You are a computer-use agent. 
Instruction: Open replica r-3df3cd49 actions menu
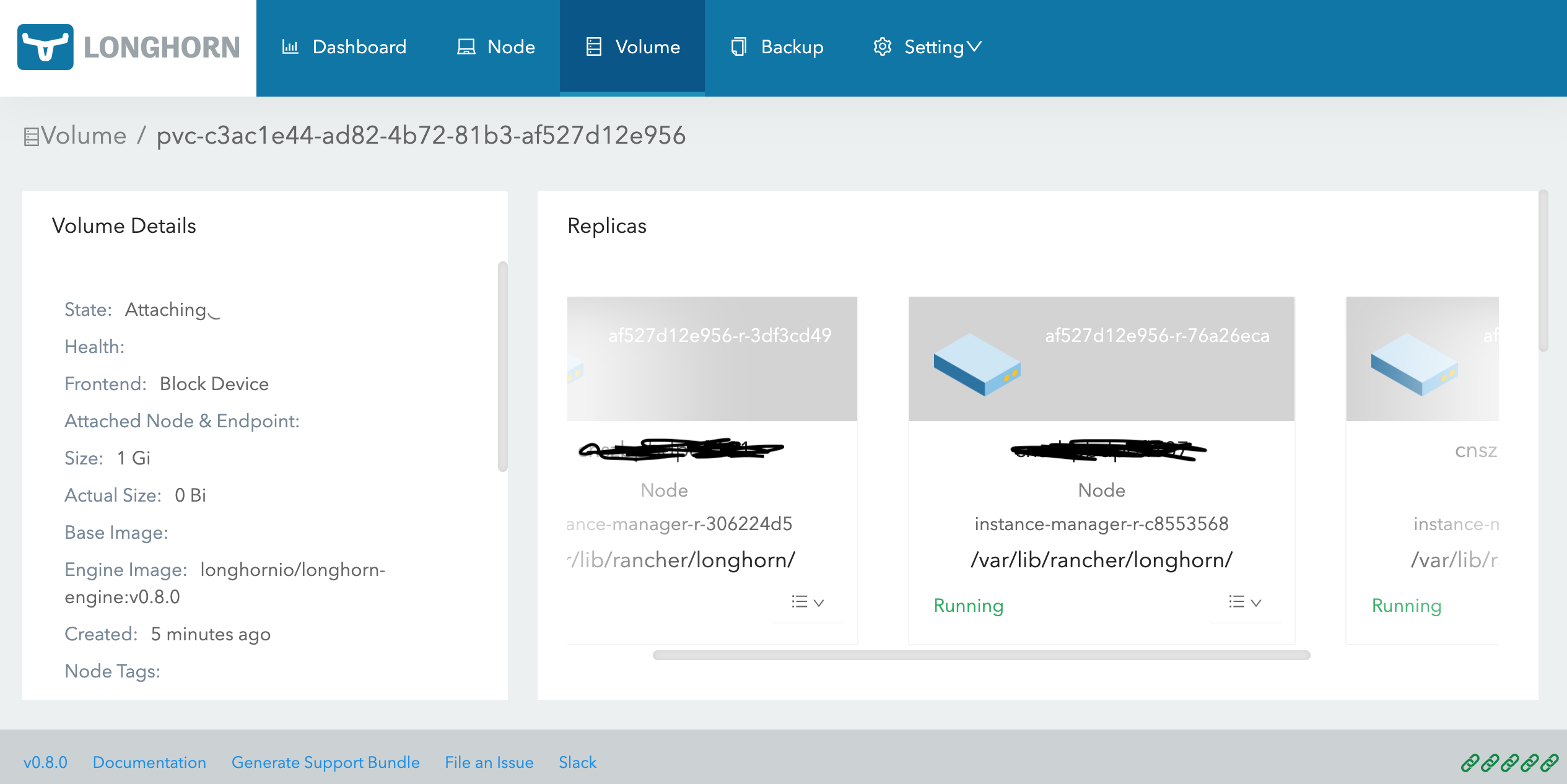807,602
